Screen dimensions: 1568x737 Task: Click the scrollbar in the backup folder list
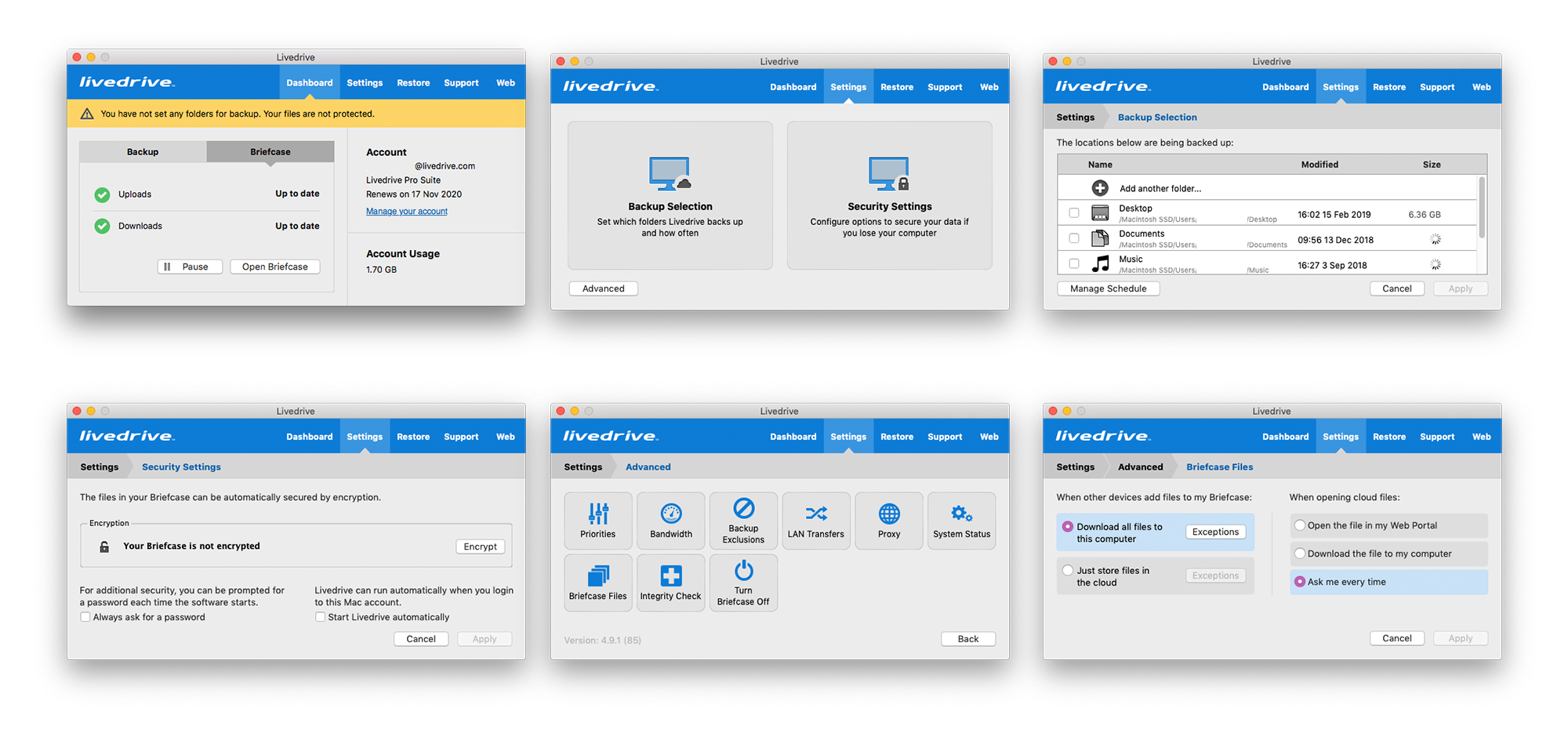coord(1482,208)
